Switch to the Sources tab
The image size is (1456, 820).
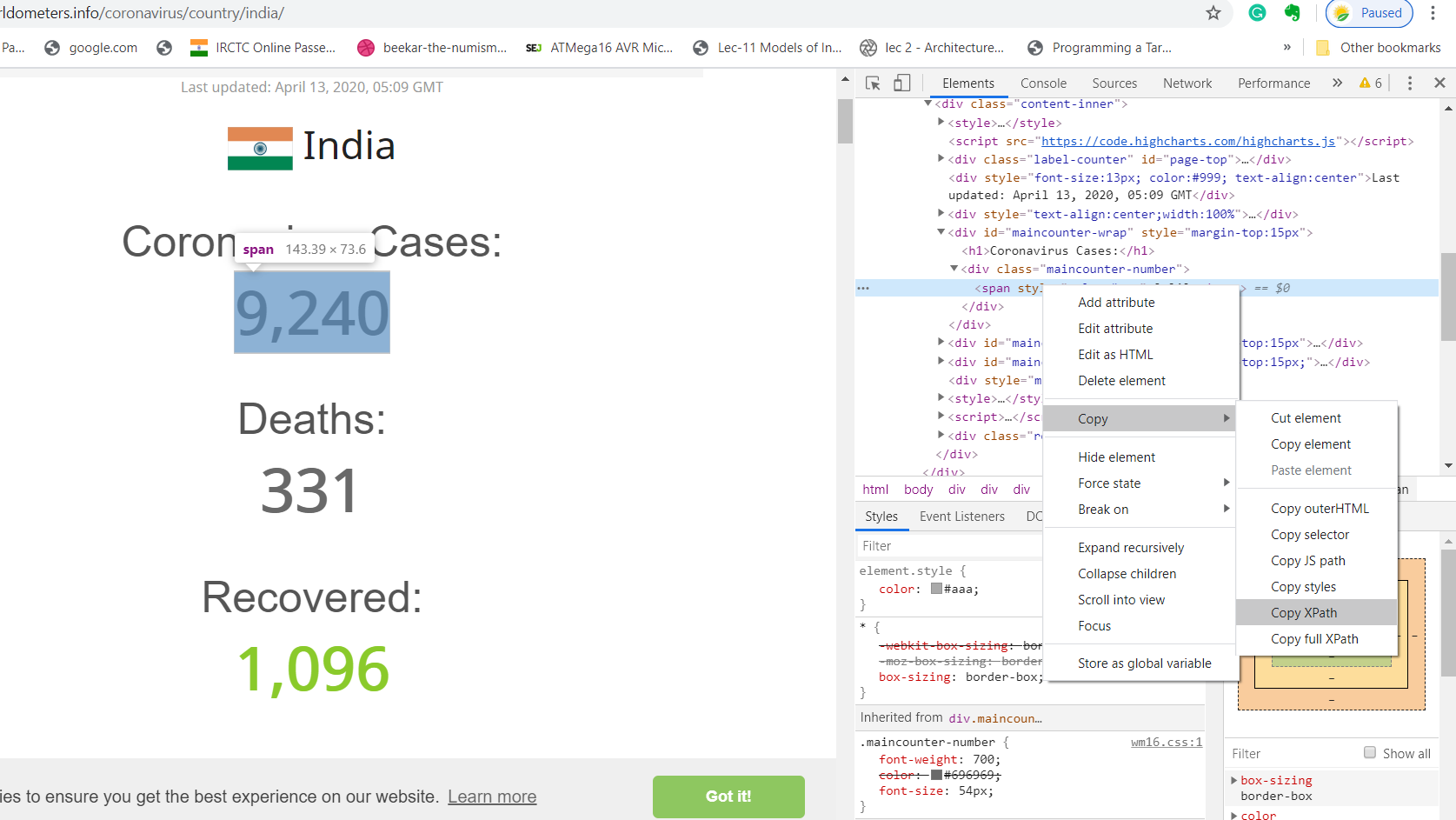[1114, 83]
